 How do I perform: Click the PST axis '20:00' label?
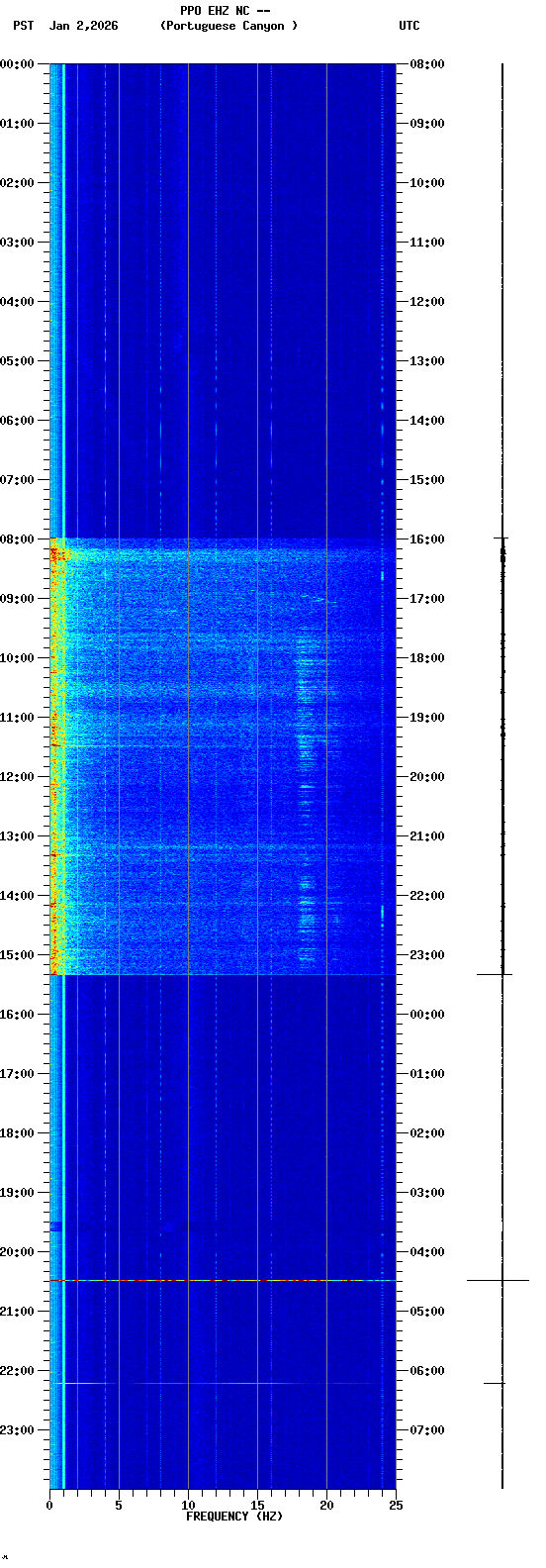[18, 1252]
